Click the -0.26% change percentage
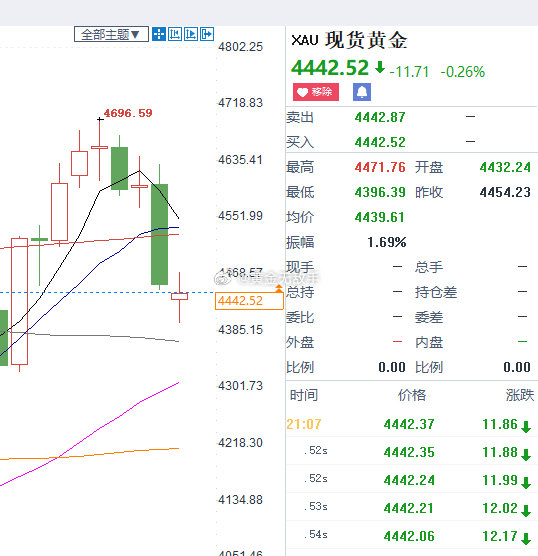Image resolution: width=538 pixels, height=556 pixels. (x=462, y=72)
